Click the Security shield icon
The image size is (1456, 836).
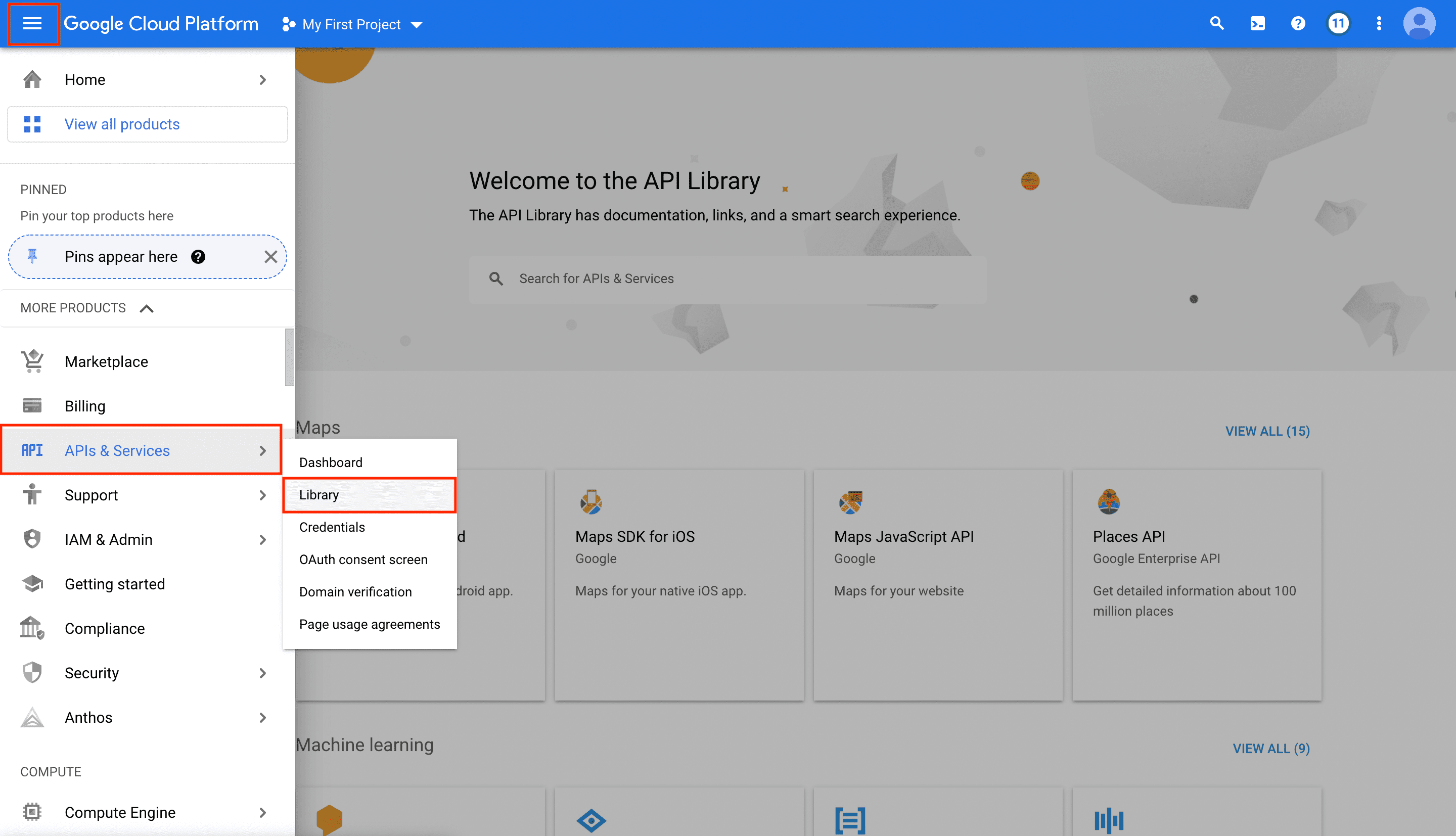(x=32, y=672)
